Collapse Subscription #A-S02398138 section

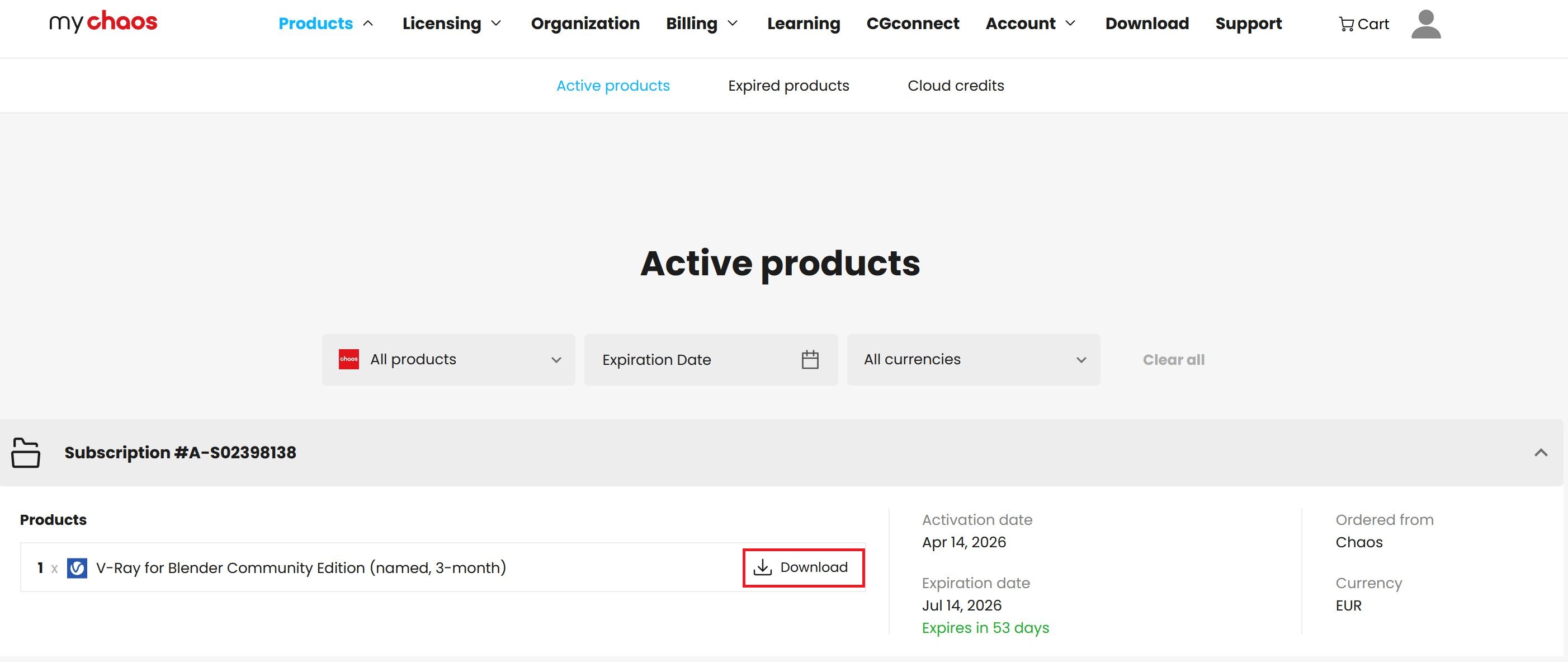(1541, 453)
